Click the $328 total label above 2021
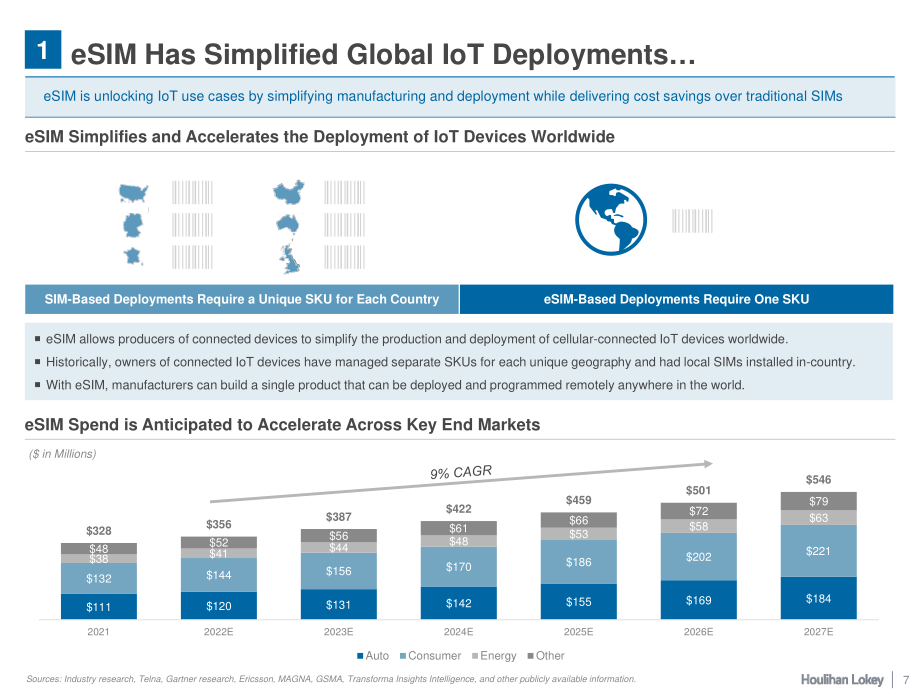 (x=99, y=531)
